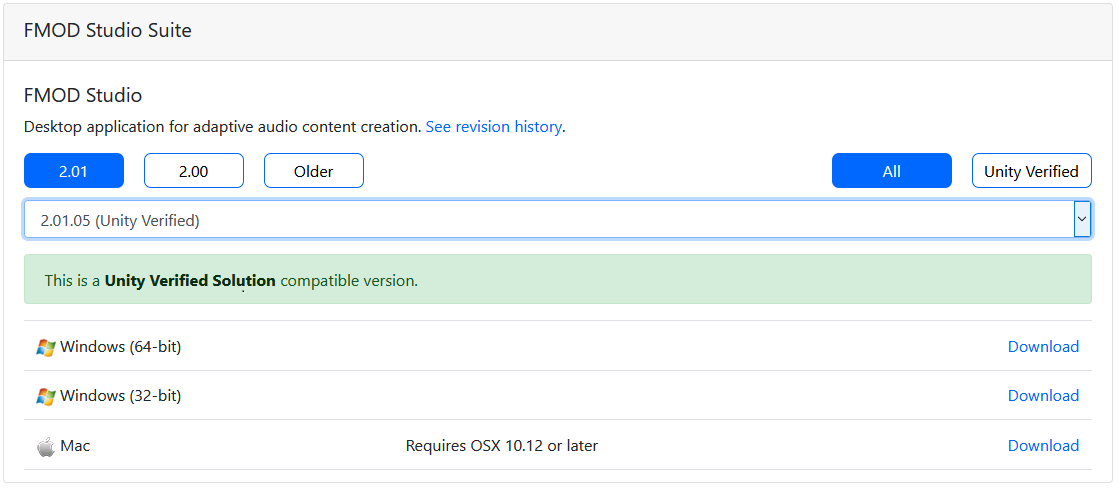Click the Desktop application for adaptive audio description

(222, 127)
